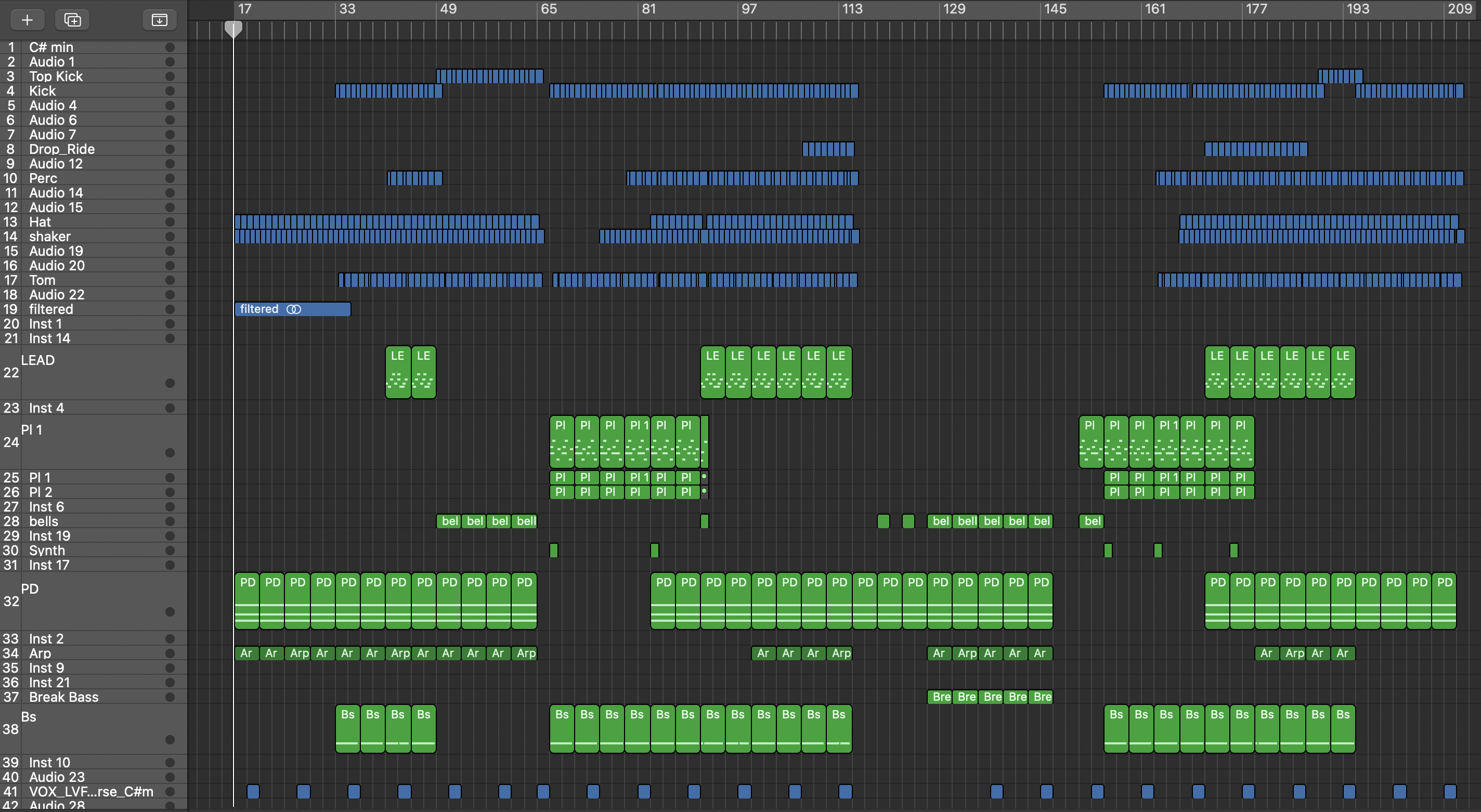The image size is (1481, 812).
Task: Select the Inst 19 track header
Action: coord(93,536)
